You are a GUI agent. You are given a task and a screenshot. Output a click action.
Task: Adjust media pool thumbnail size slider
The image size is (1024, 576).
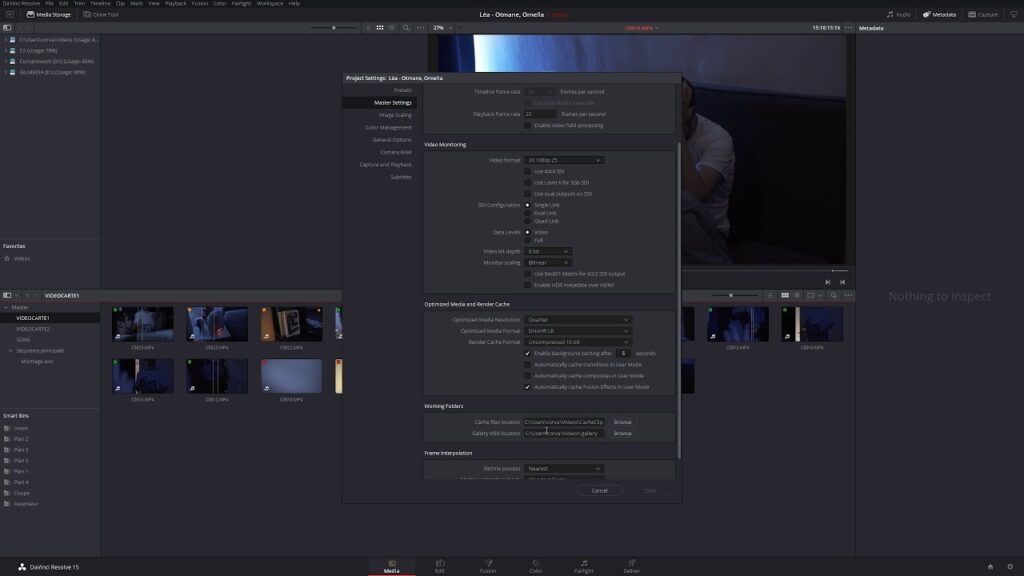(x=731, y=295)
